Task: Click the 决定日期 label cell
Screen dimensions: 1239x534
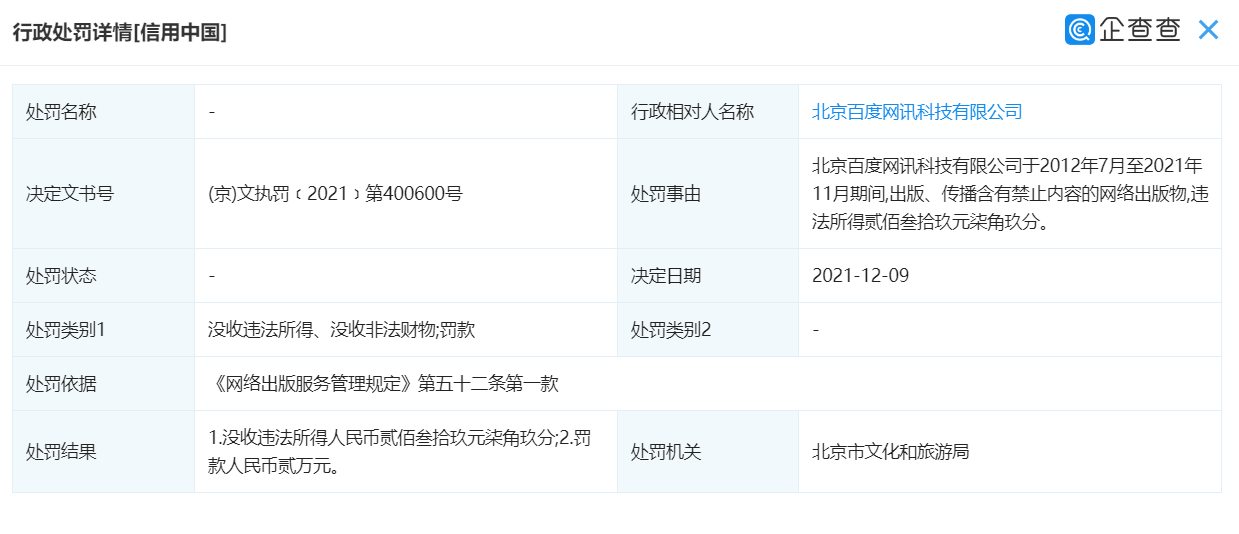Action: click(708, 276)
